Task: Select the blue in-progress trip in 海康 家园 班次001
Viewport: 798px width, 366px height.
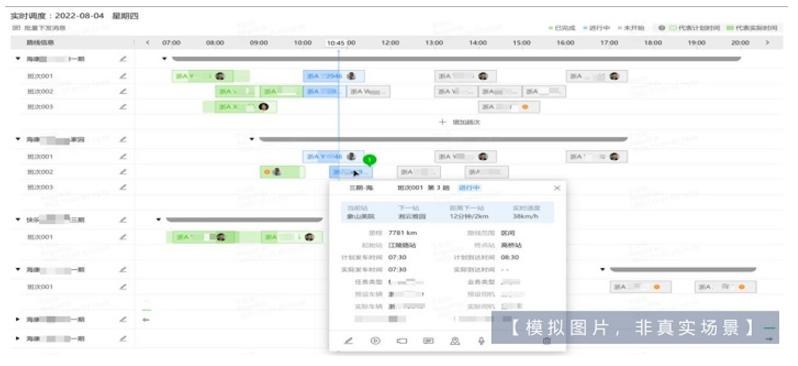Action: (333, 157)
